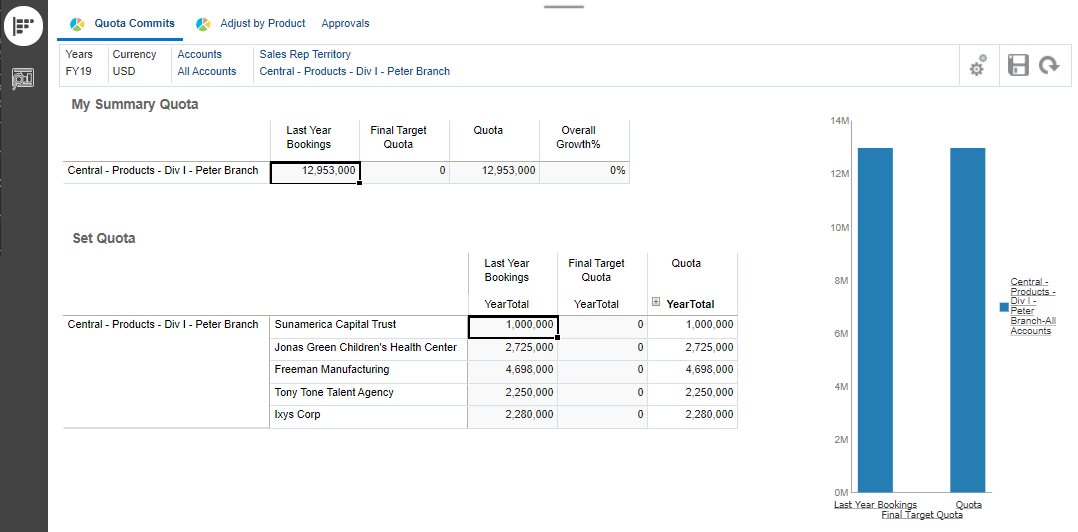
Task: Select the summary Final Target Quota cell
Action: tap(404, 173)
